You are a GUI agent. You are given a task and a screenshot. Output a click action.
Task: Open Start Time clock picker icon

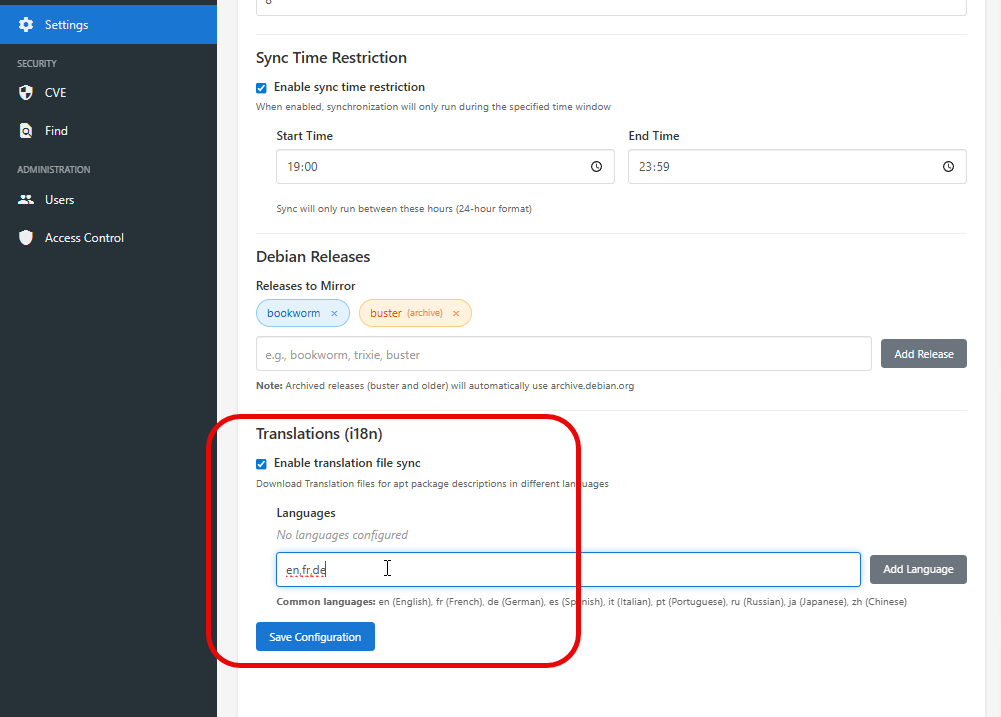(x=597, y=167)
